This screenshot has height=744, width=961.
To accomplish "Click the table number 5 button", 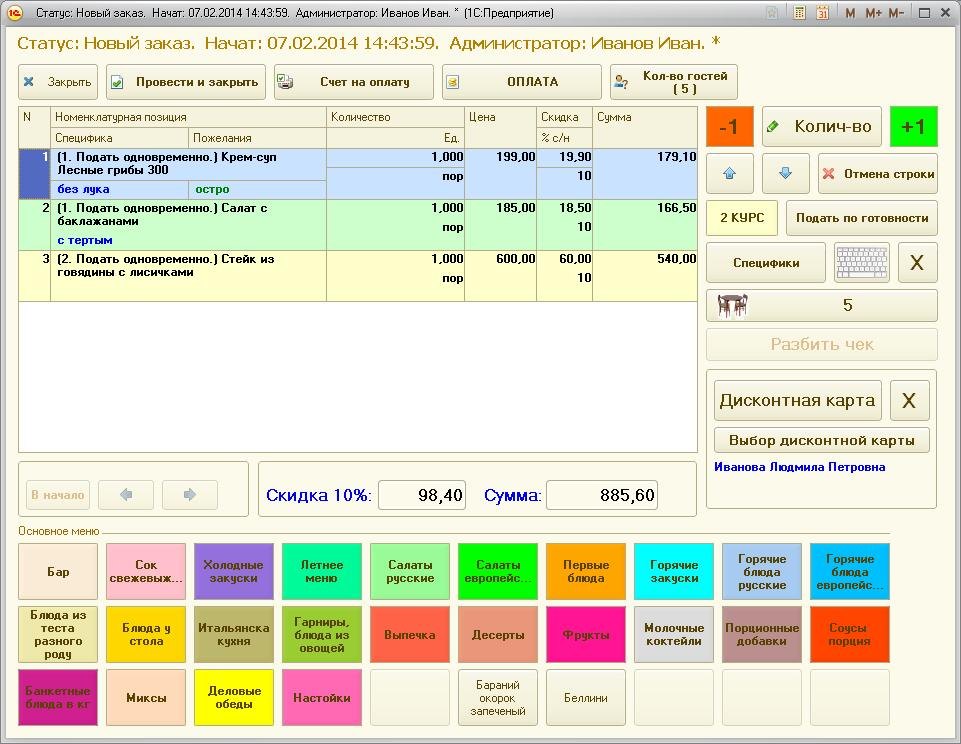I will point(822,305).
